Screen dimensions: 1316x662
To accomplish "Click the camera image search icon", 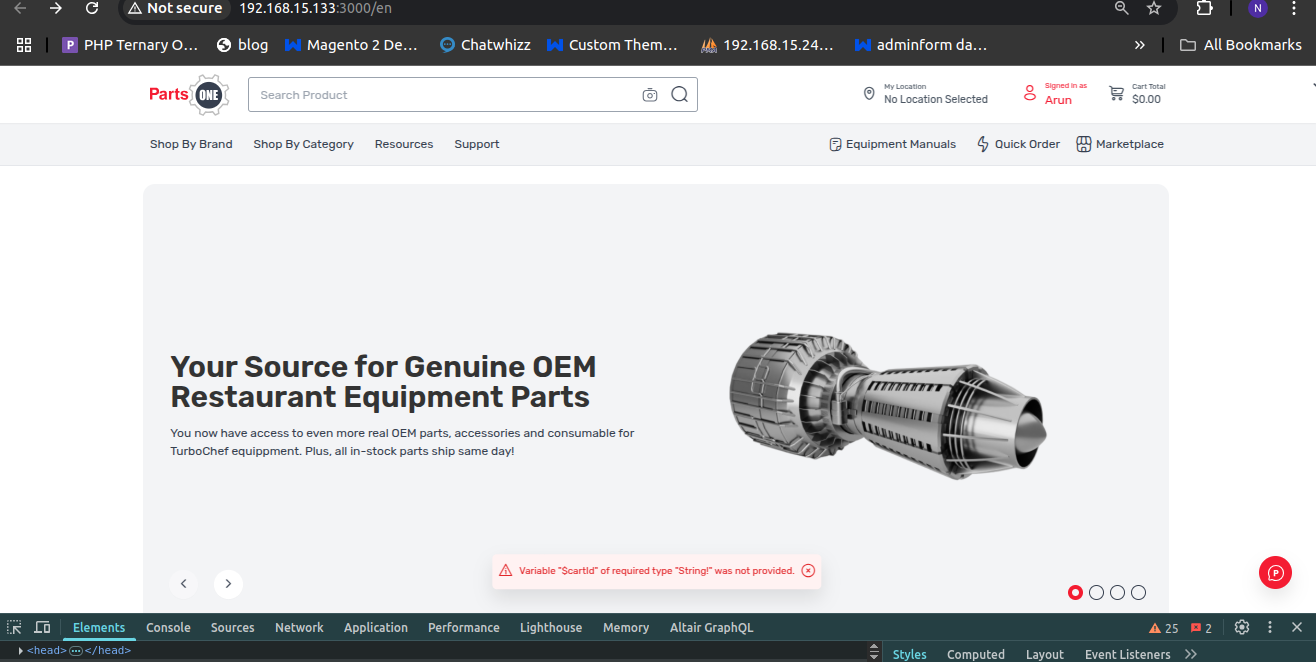I will click(x=650, y=95).
